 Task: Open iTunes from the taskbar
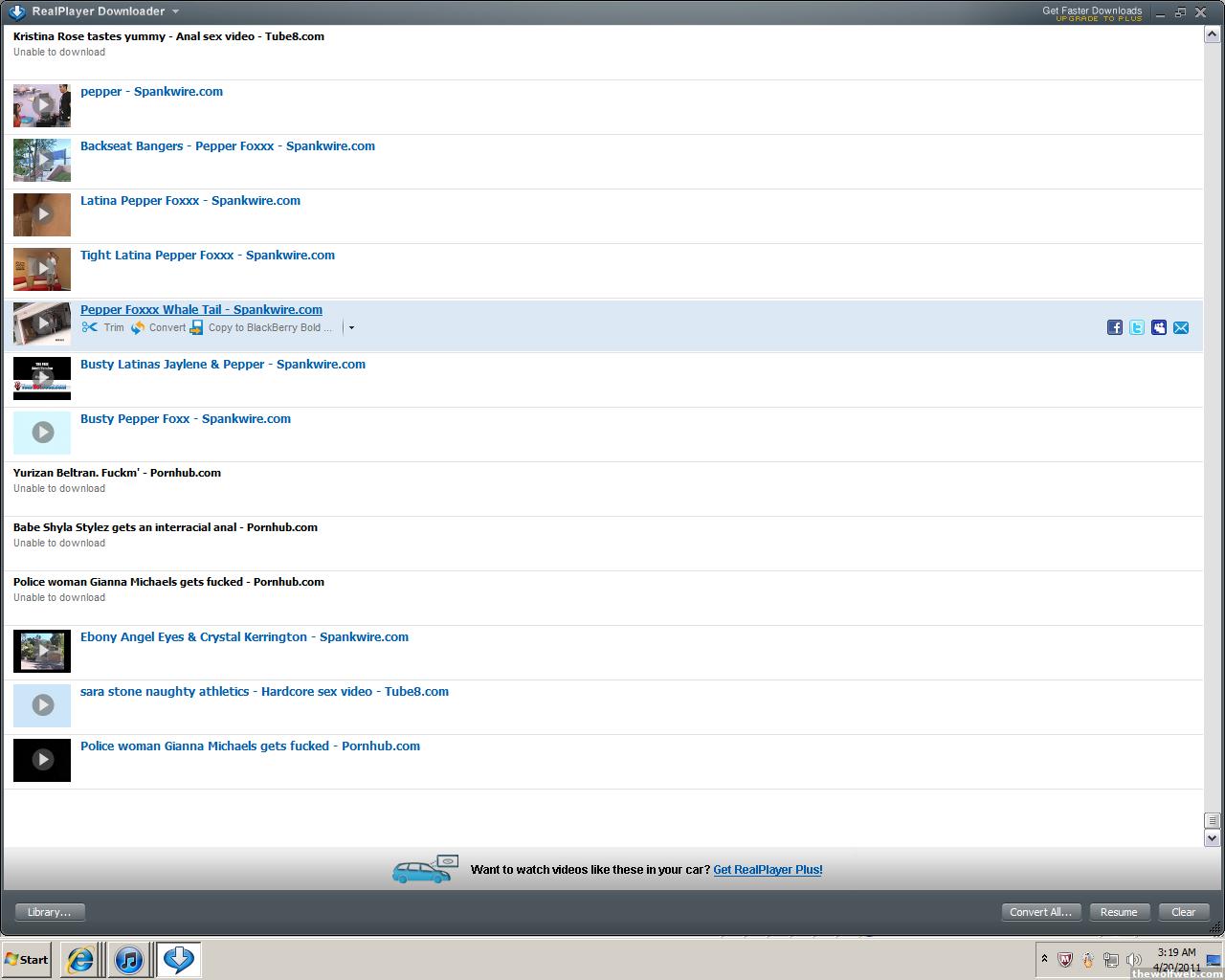coord(129,959)
